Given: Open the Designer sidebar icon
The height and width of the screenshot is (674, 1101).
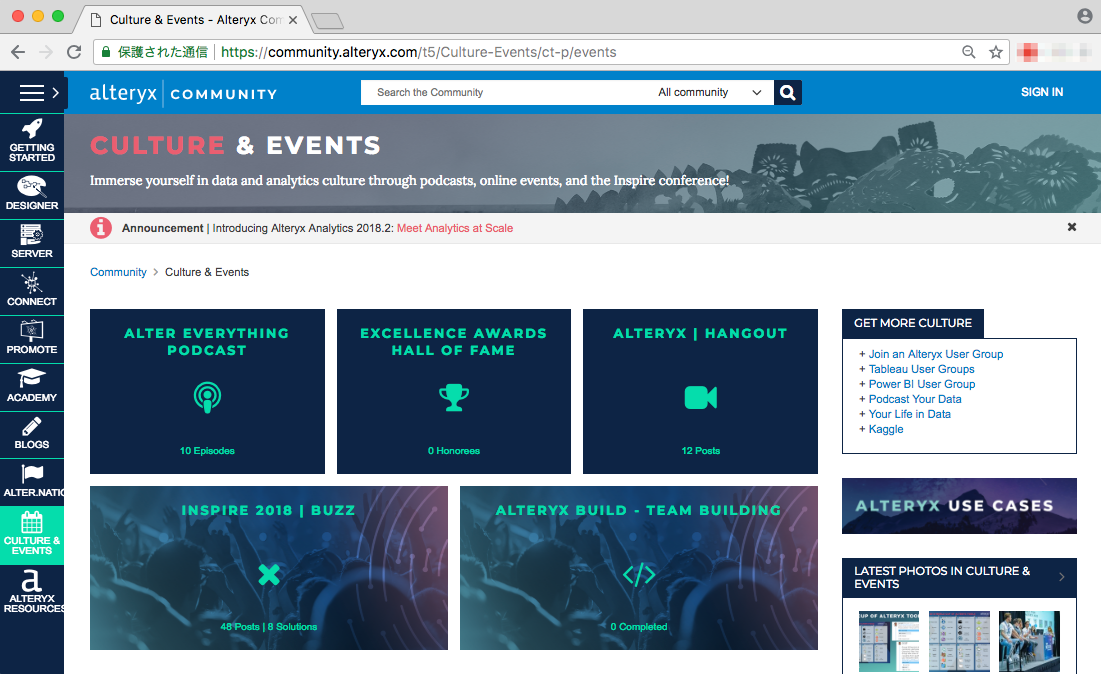Looking at the screenshot, I should click(x=32, y=187).
